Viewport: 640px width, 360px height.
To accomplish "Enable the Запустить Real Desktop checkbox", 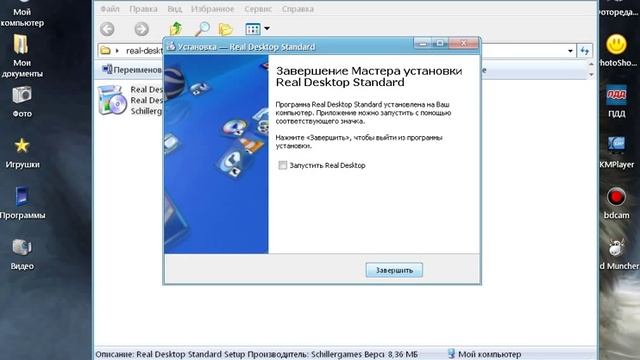I will click(x=282, y=165).
